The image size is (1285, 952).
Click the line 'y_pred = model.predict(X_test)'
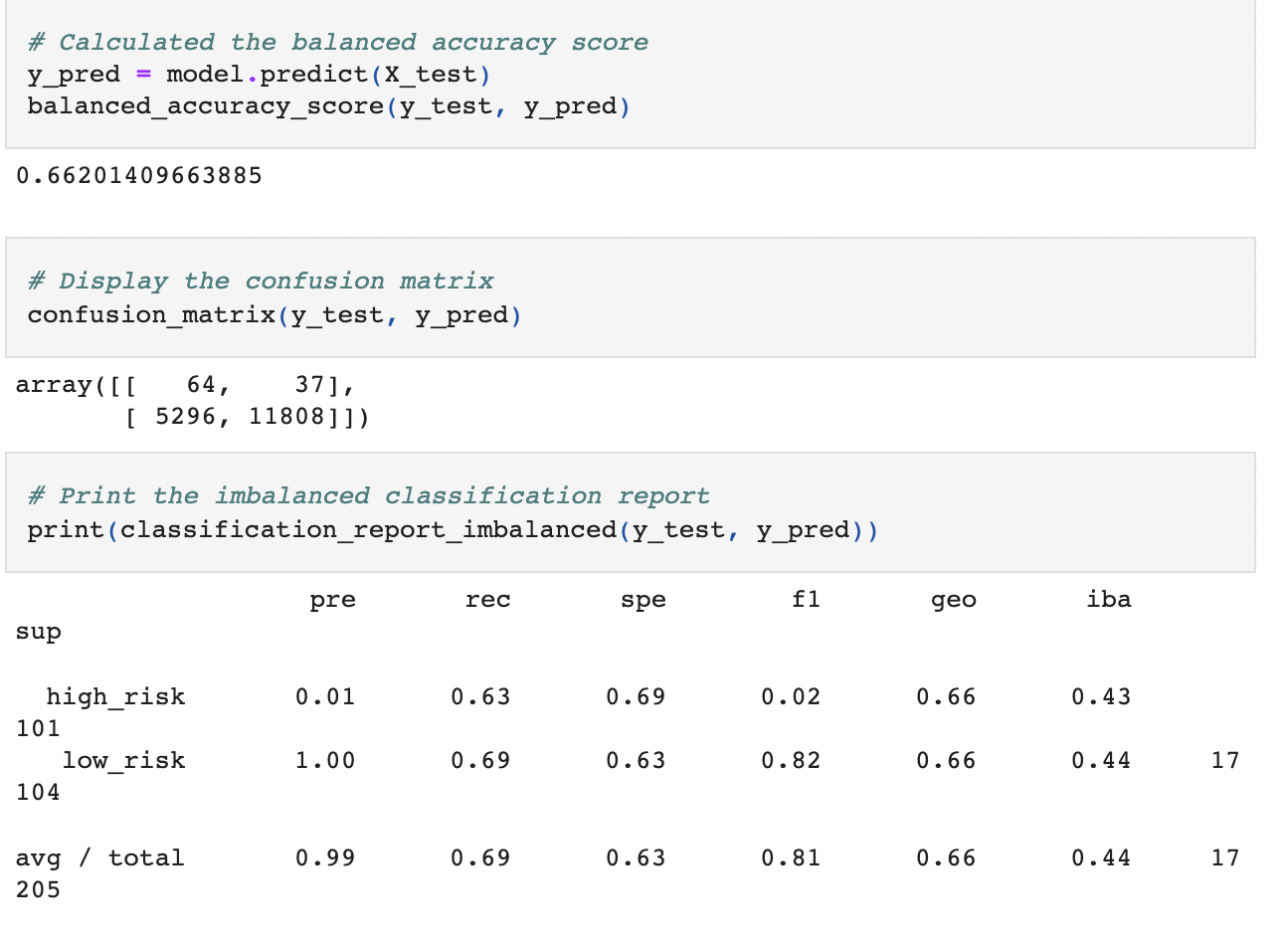tap(259, 75)
